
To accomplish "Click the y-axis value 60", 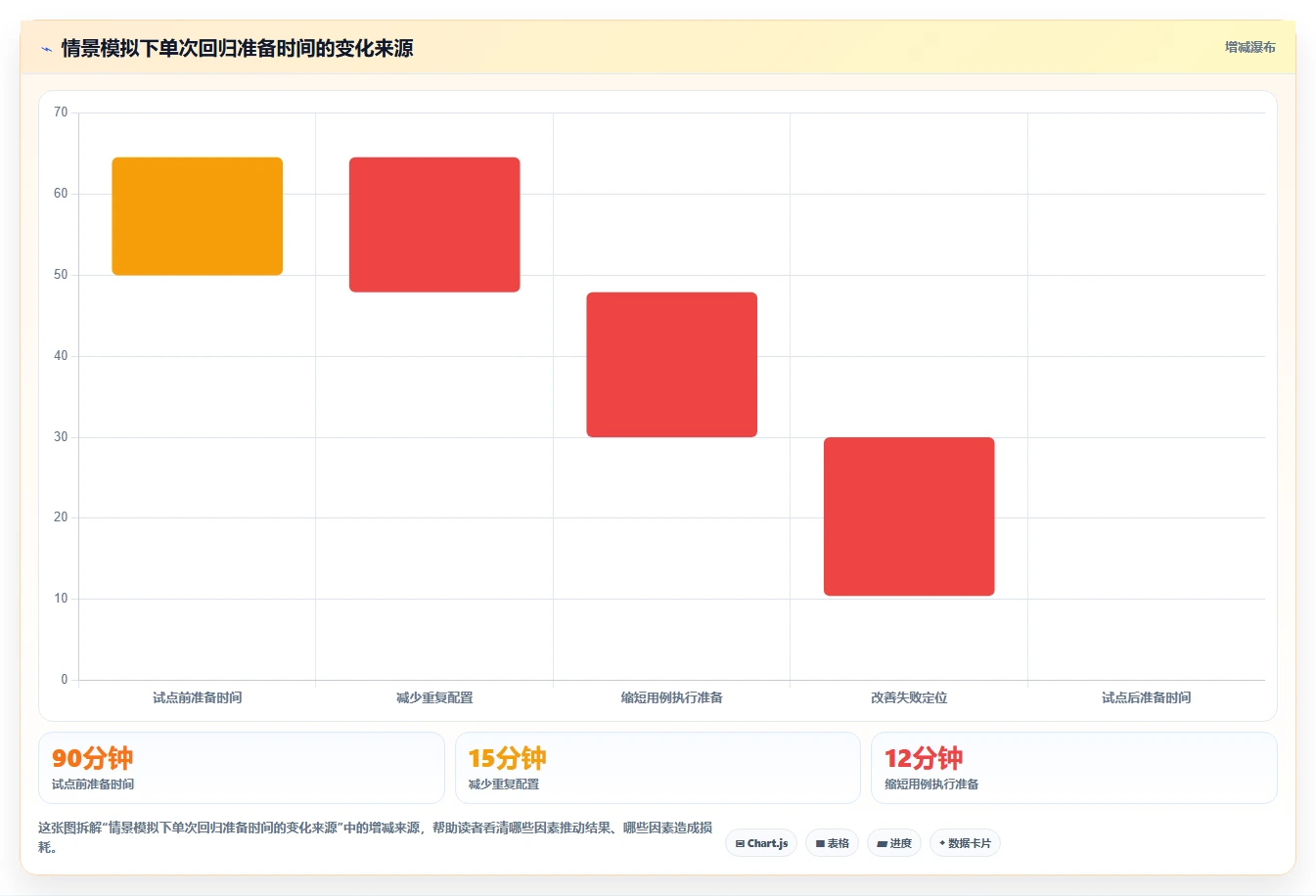I will tap(61, 194).
